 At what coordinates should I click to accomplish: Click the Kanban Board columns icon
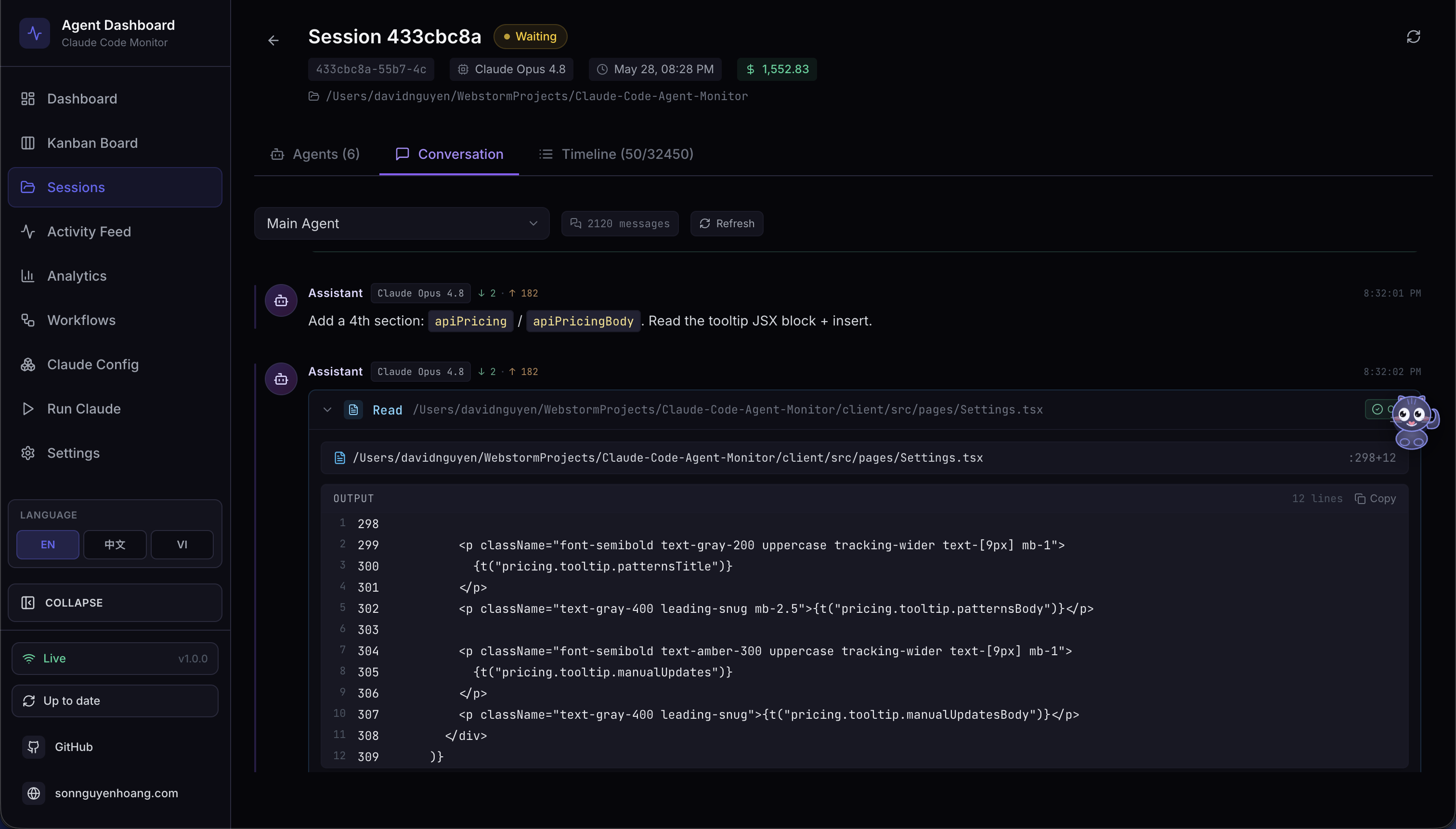pyautogui.click(x=28, y=143)
